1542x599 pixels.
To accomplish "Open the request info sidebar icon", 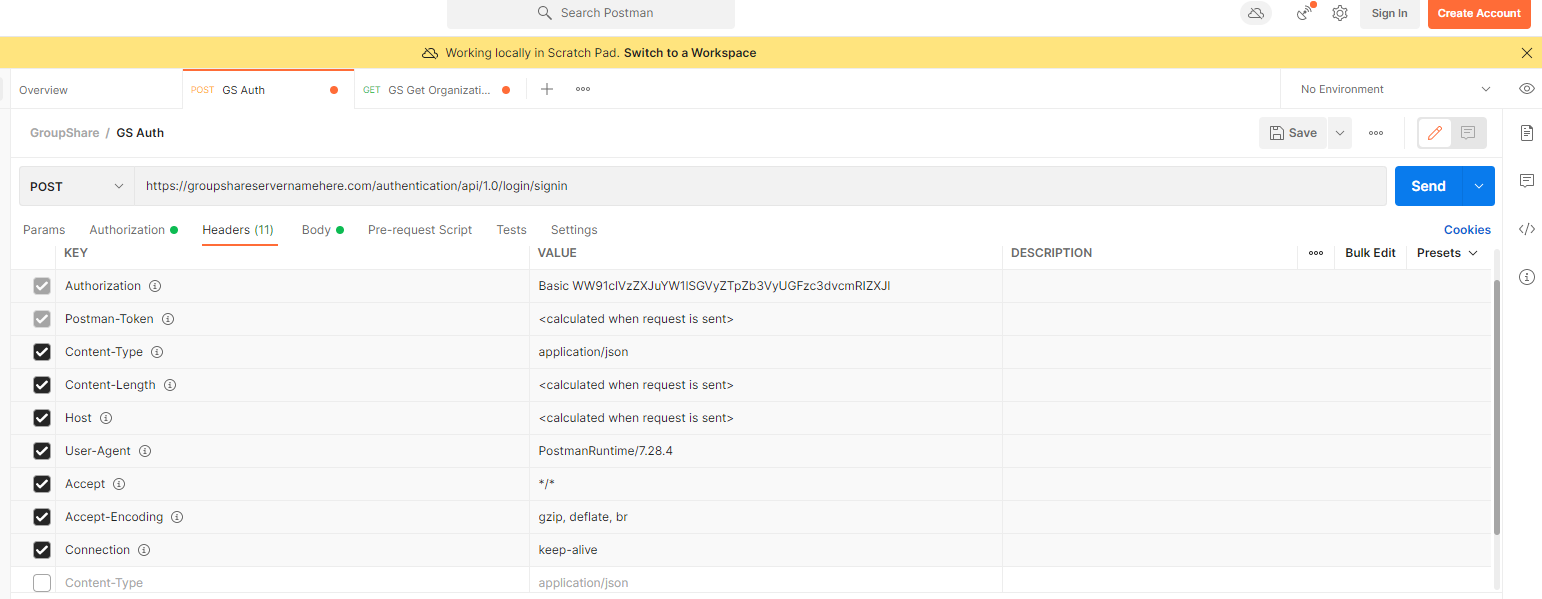I will pos(1527,277).
